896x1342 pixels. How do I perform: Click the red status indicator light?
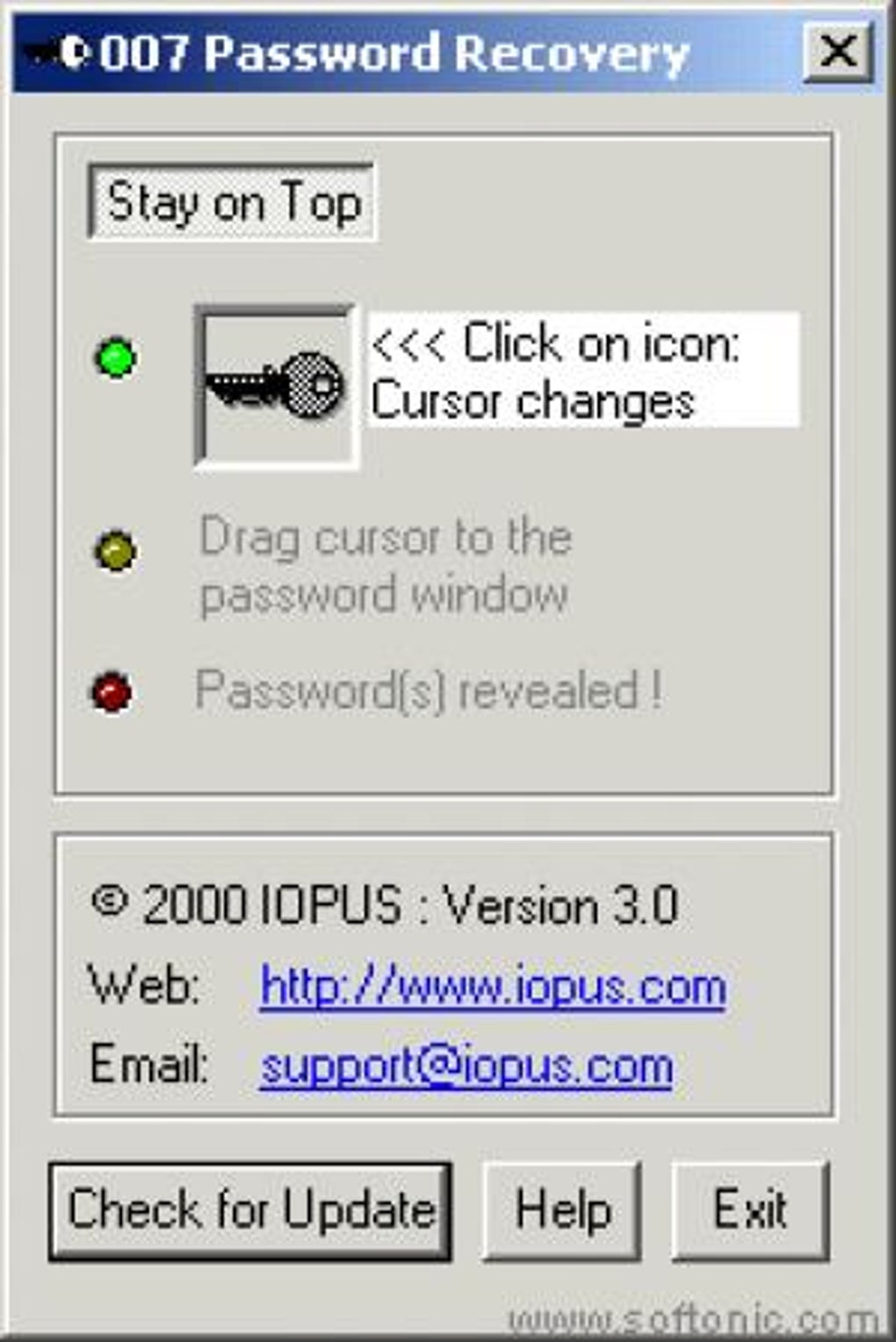[112, 692]
